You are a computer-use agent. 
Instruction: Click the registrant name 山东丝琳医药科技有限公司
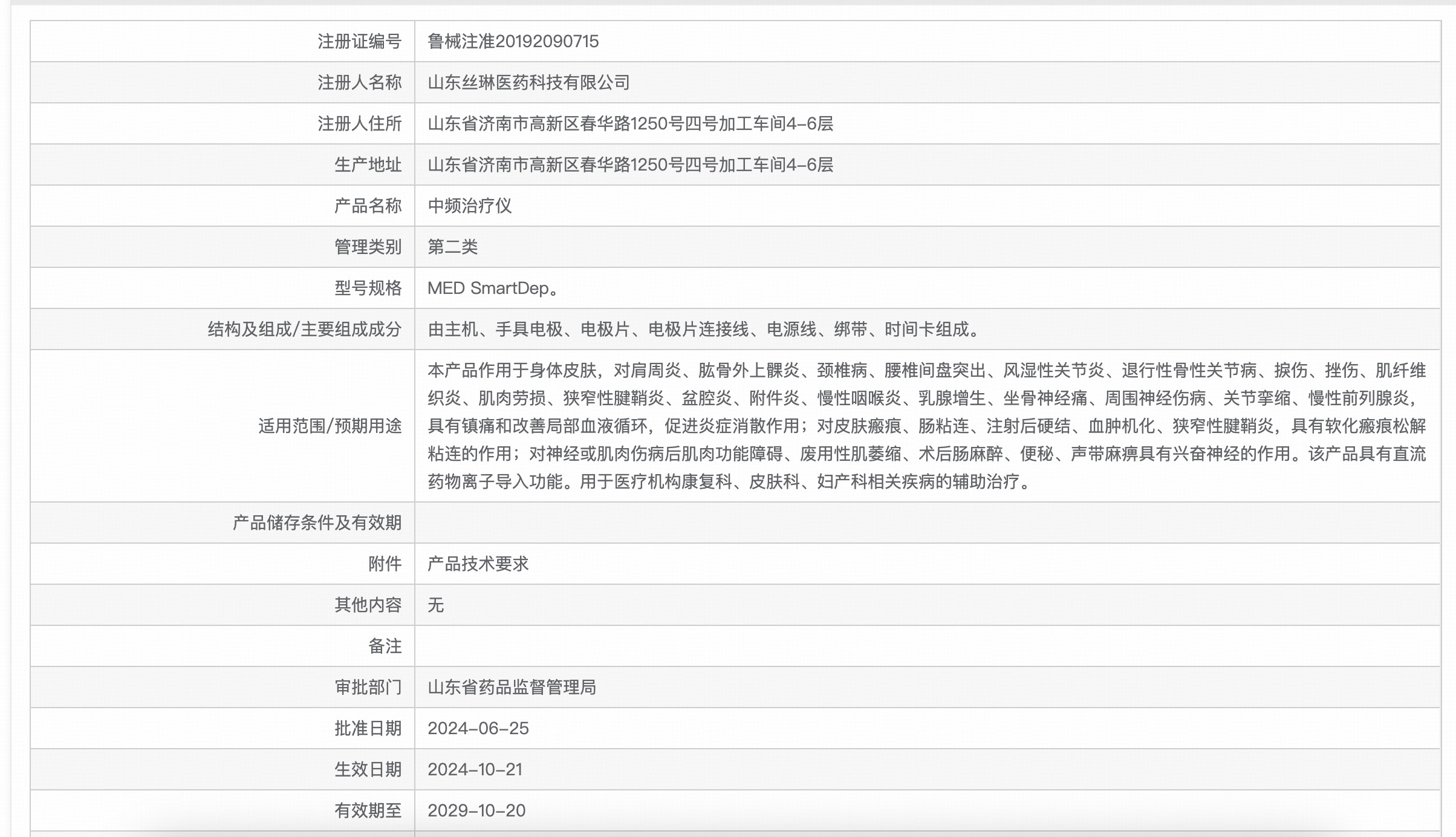point(528,82)
